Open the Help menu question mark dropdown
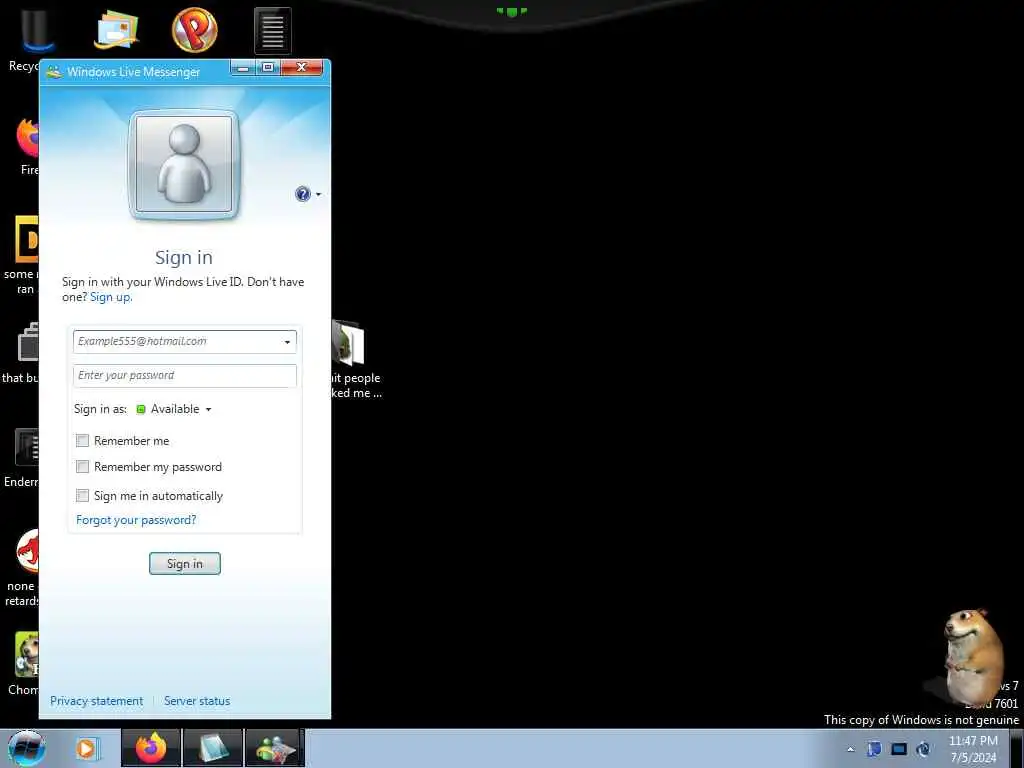 (x=308, y=194)
